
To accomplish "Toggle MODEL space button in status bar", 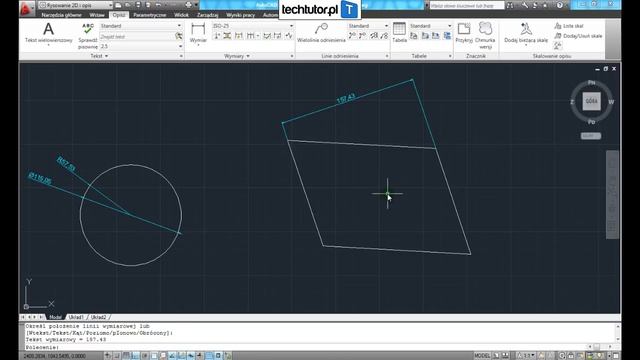I will pos(482,356).
